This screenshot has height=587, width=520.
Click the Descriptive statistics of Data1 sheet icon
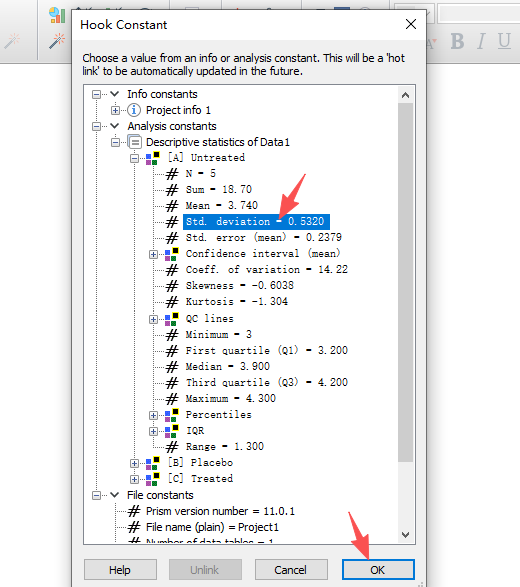pyautogui.click(x=135, y=142)
